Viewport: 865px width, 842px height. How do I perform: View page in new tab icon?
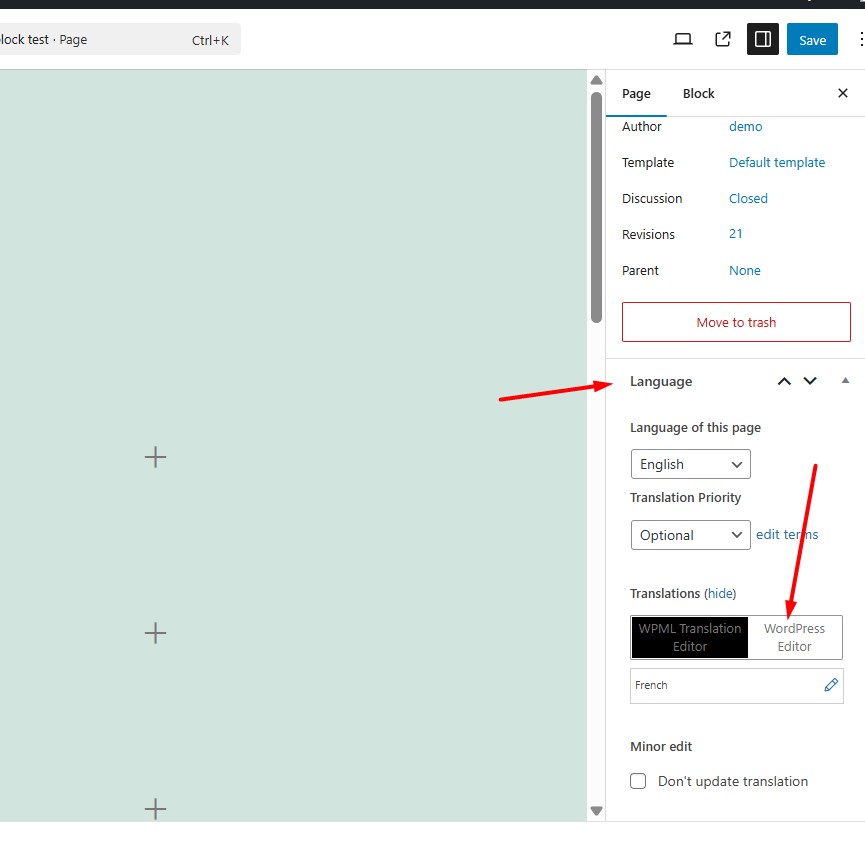point(723,39)
